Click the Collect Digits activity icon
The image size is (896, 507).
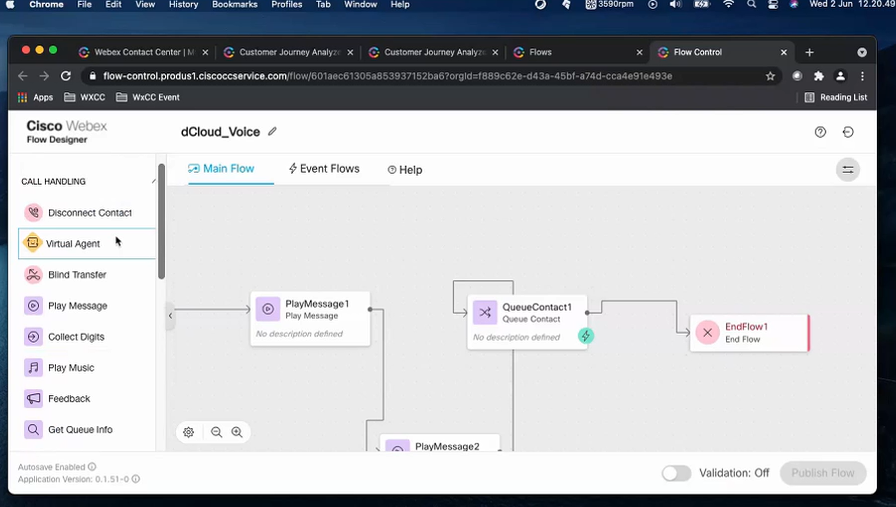click(33, 337)
